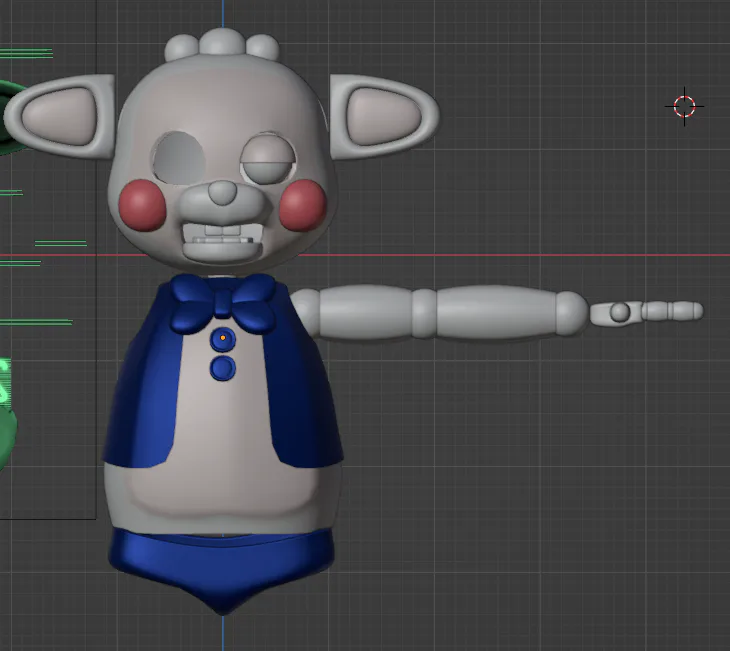The height and width of the screenshot is (651, 730).
Task: Click the 3D cursor crosshair in the viewport
Action: (x=684, y=106)
